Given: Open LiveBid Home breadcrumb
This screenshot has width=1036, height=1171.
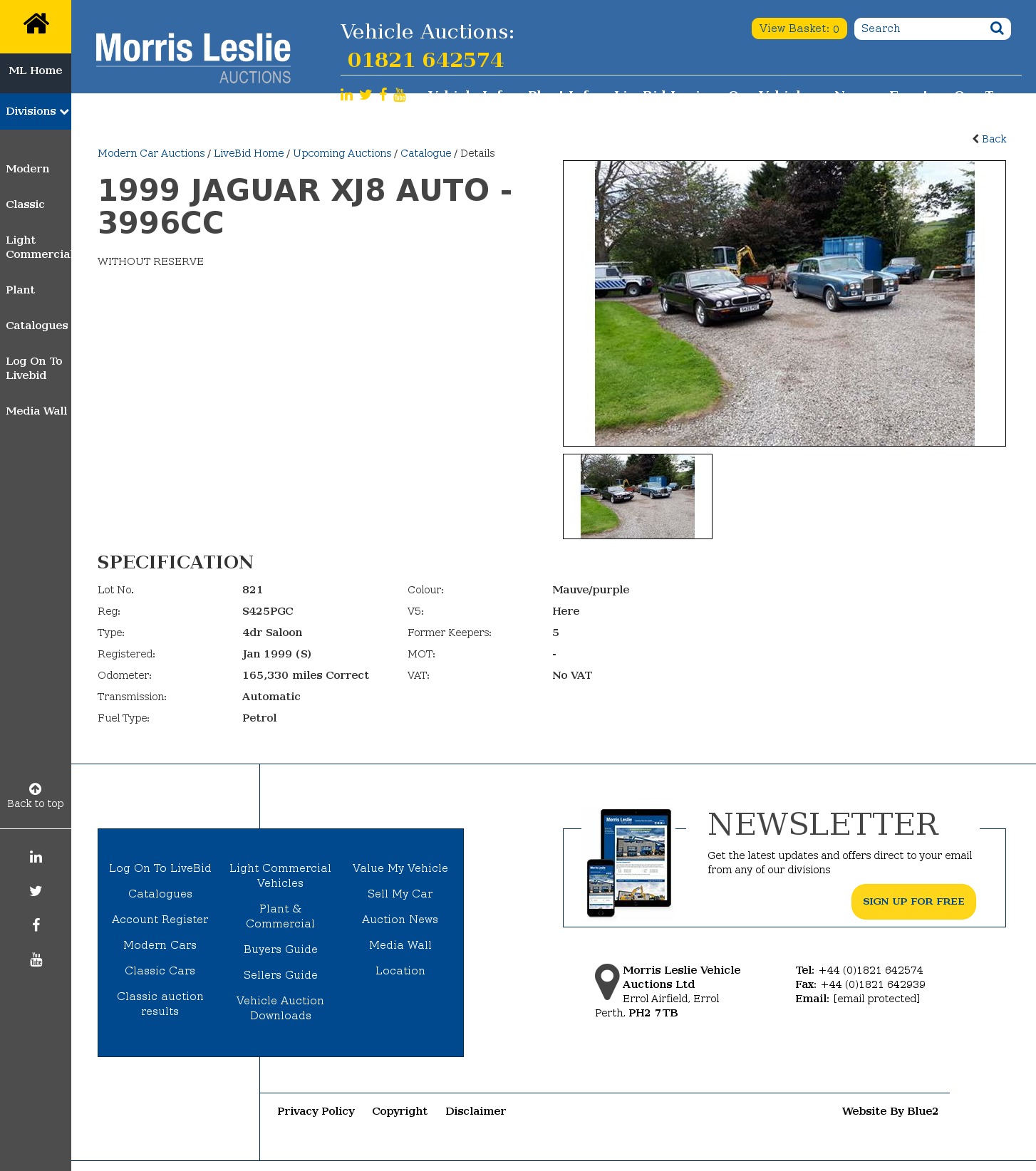Looking at the screenshot, I should [249, 153].
